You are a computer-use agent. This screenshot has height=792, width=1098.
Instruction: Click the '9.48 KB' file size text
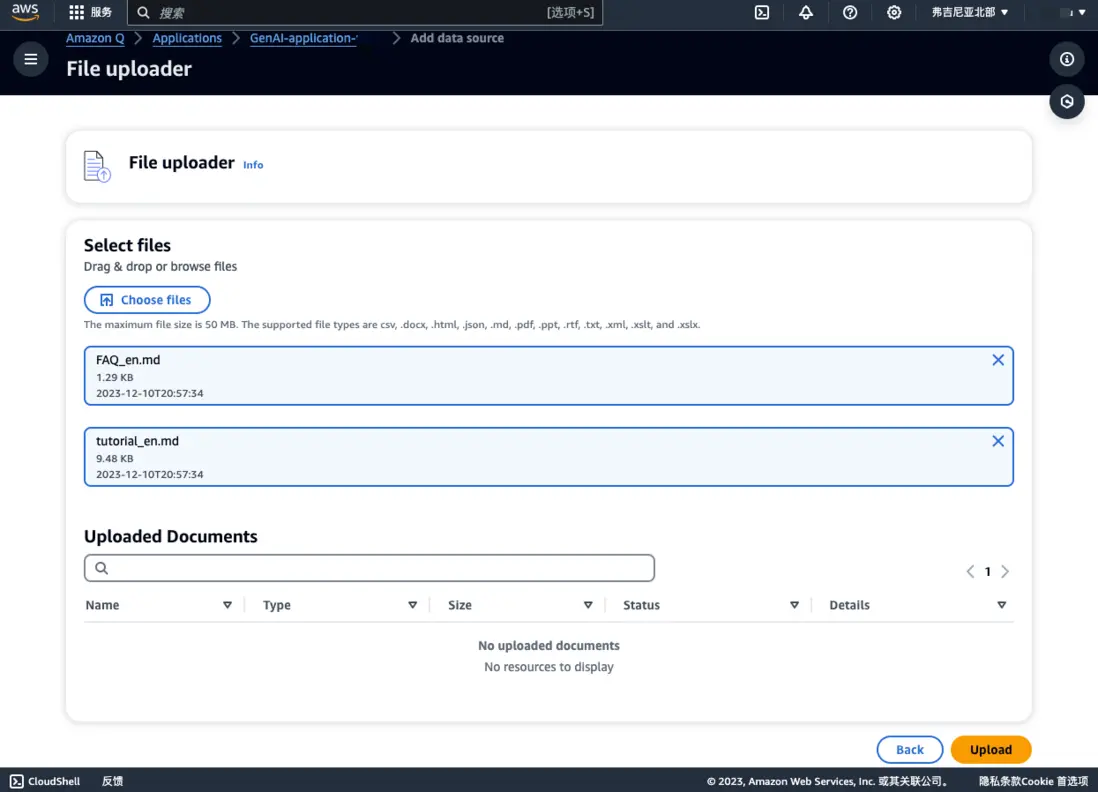pos(115,459)
